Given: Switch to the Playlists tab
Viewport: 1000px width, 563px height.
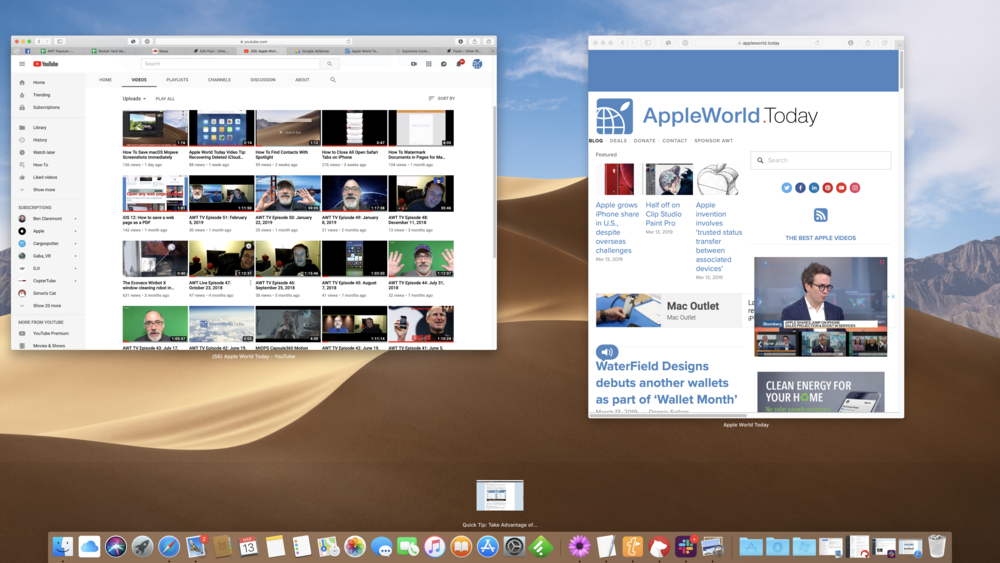Looking at the screenshot, I should 177,80.
